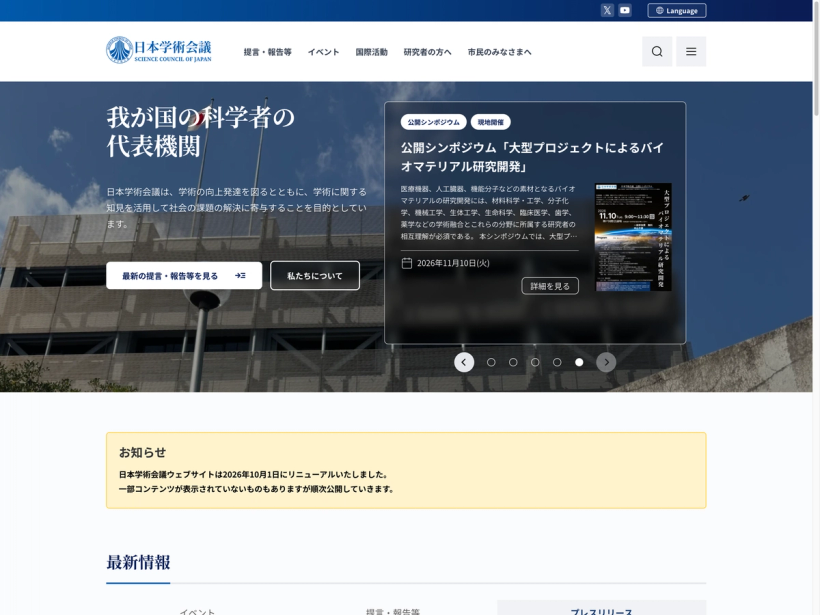Switch to the 提言・報告等 tab under 最新情報

tap(393, 610)
